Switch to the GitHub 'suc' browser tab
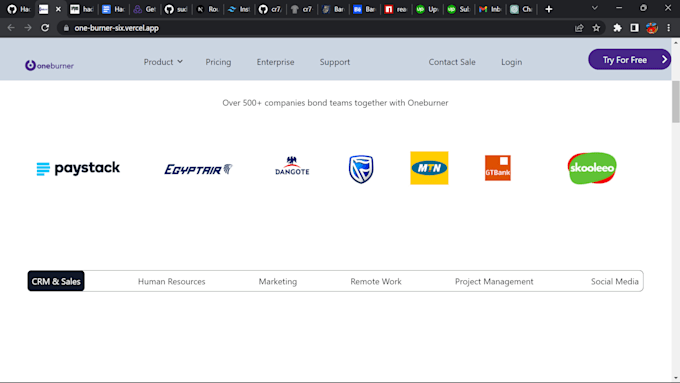680x383 pixels. pyautogui.click(x=176, y=9)
